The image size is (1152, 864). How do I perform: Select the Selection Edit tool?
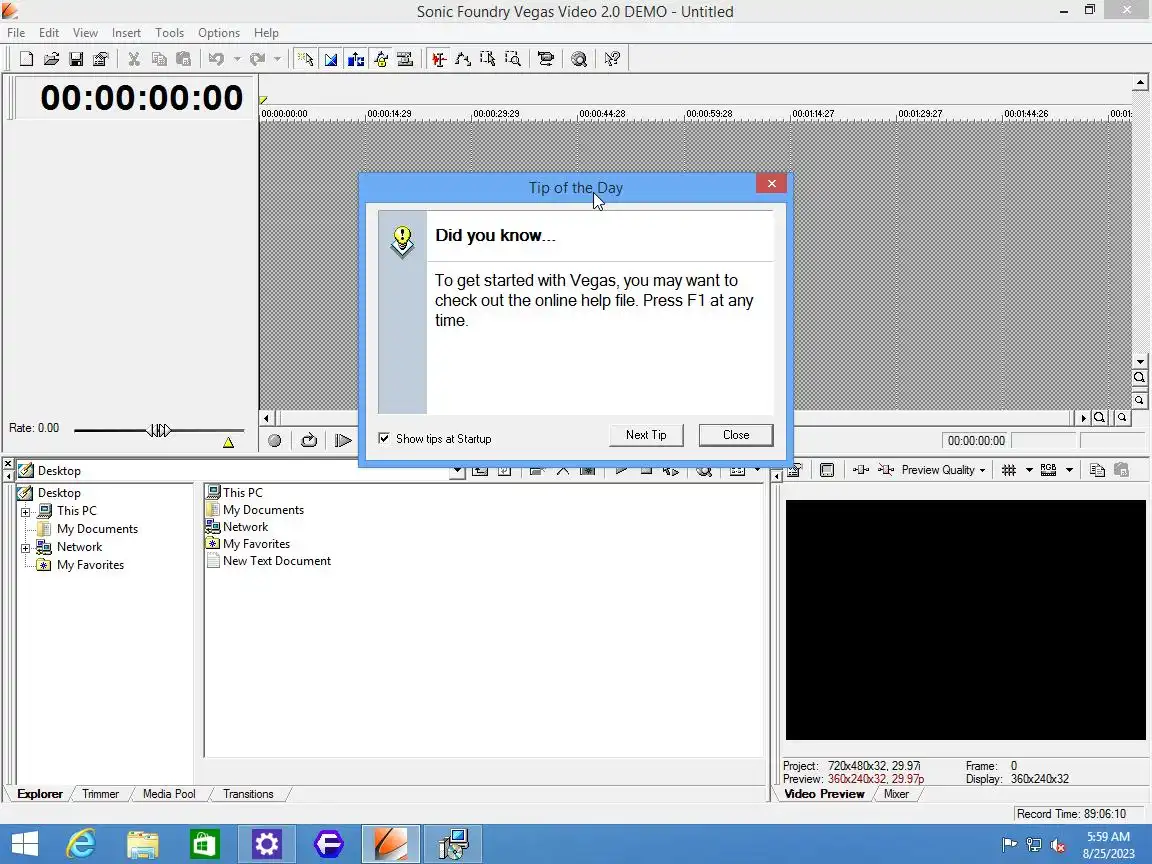488,59
